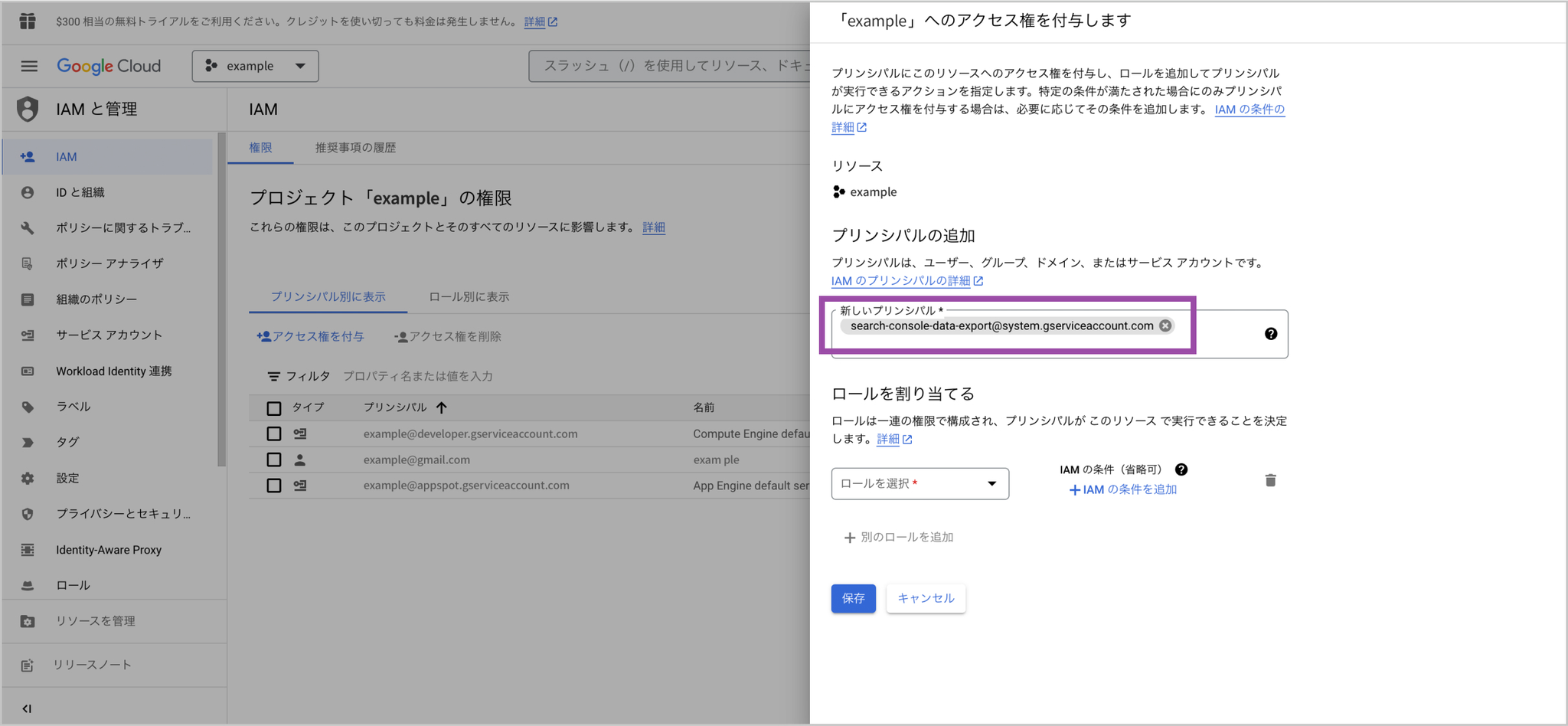Click the ロール hat icon in sidebar
1568x726 pixels.
click(28, 585)
